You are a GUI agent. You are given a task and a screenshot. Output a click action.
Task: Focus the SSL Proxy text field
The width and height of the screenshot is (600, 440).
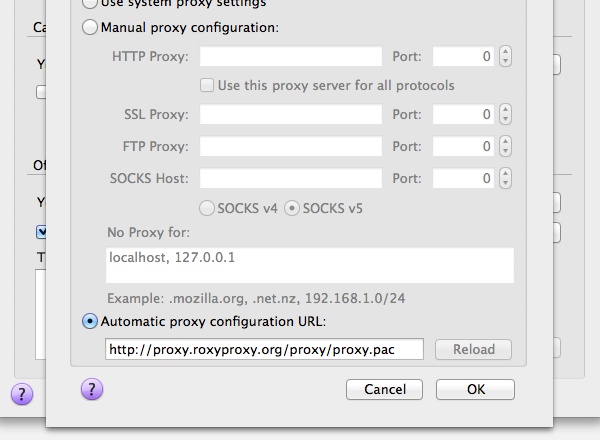click(291, 114)
